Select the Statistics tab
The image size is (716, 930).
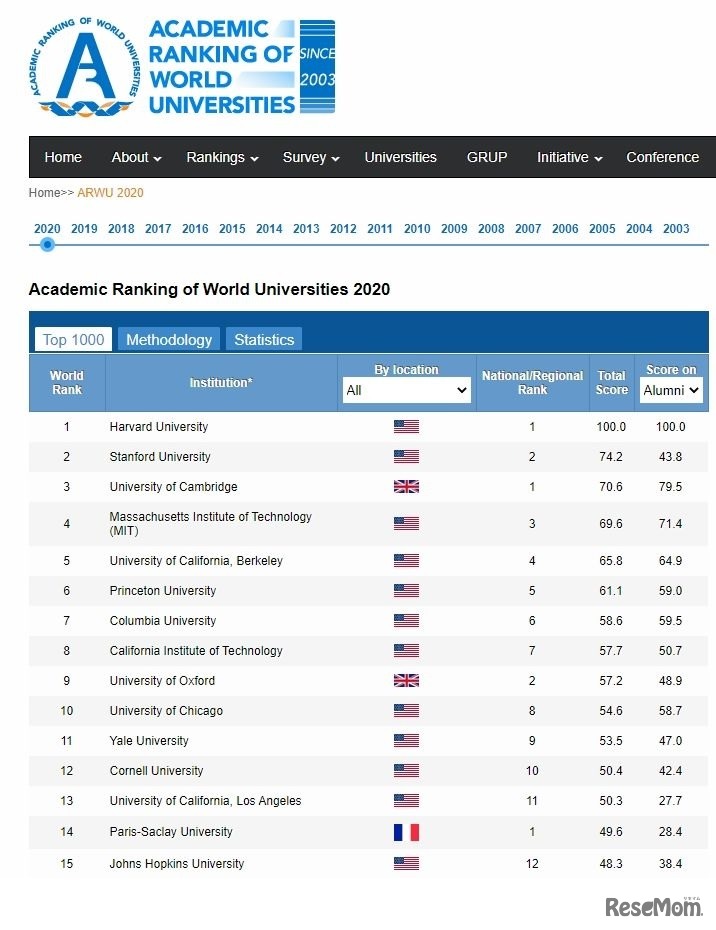tap(264, 339)
